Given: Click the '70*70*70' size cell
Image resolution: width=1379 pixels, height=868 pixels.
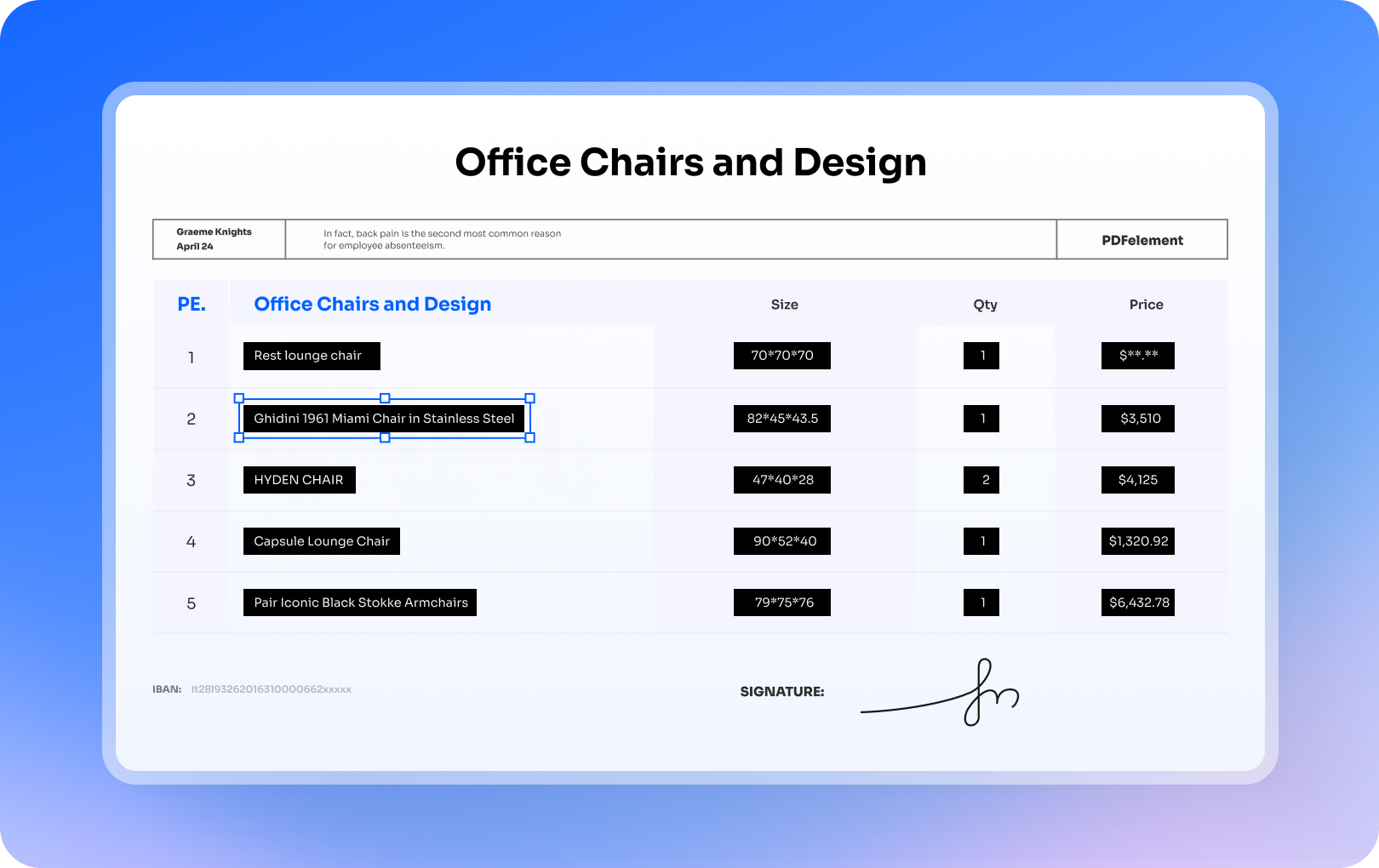Looking at the screenshot, I should point(782,356).
